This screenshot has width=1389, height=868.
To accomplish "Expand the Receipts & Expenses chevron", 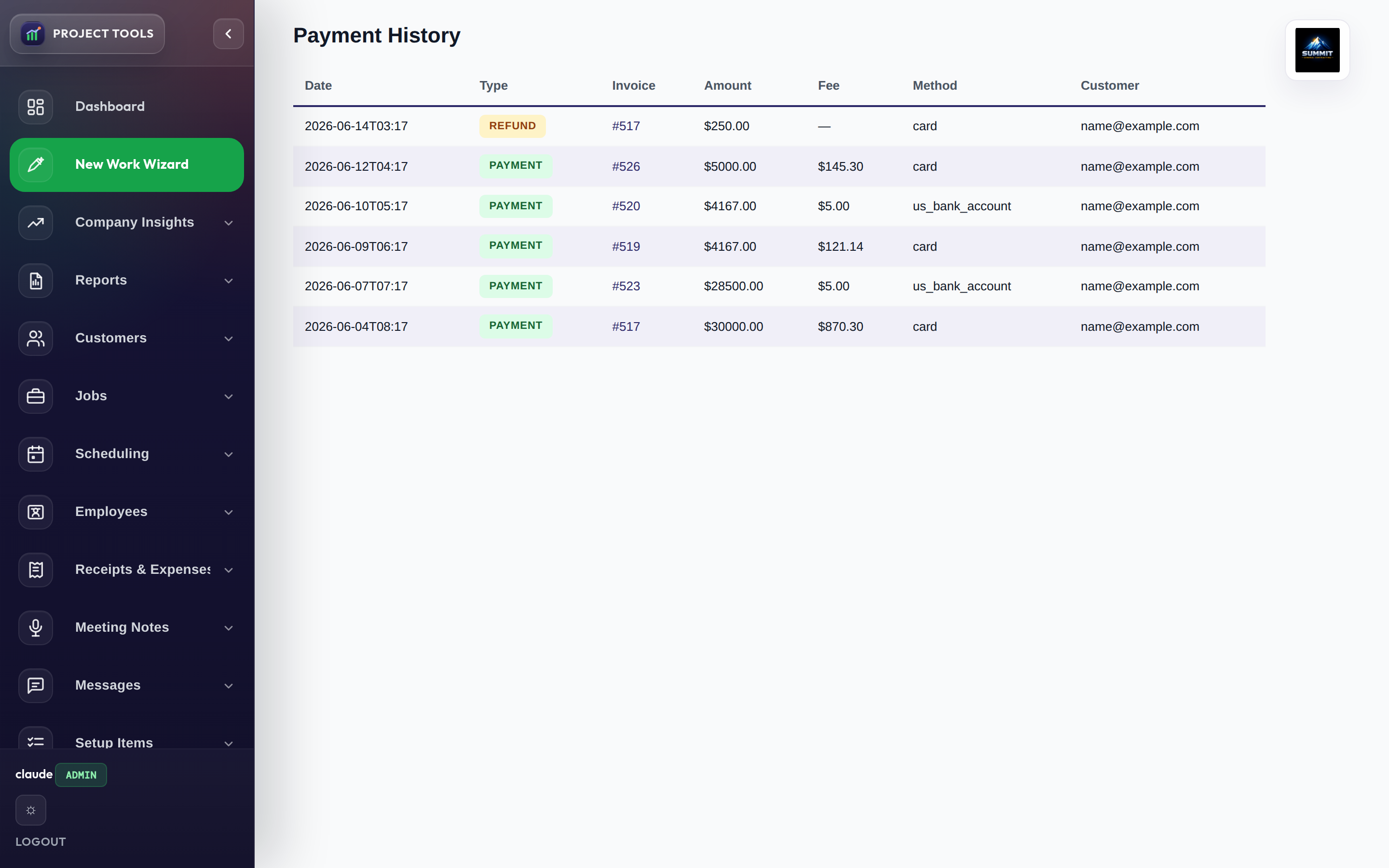I will tap(229, 570).
